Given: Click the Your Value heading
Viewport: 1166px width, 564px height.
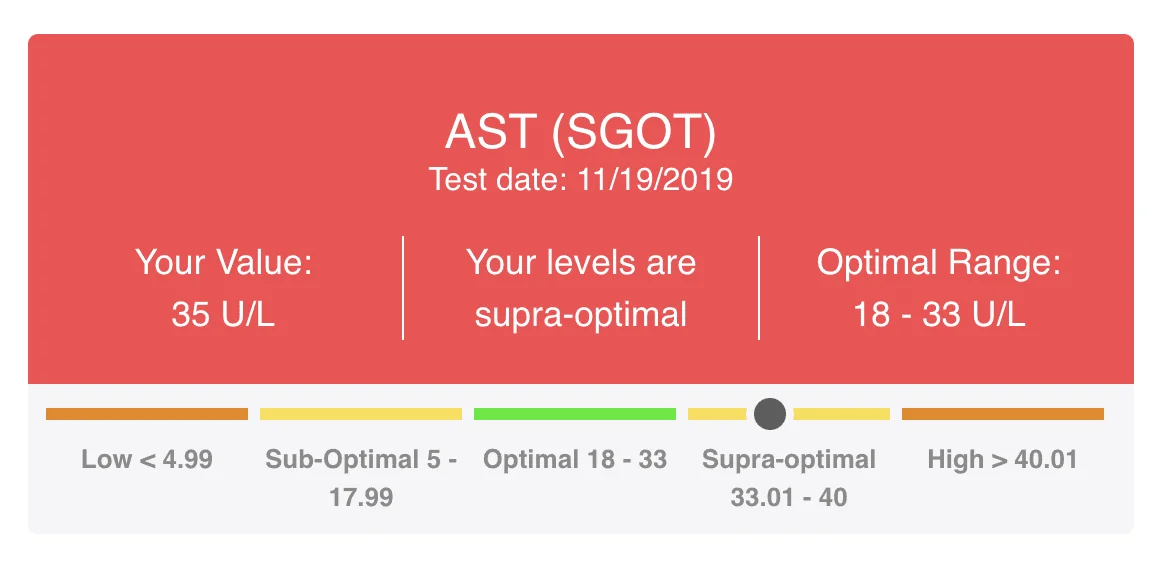Looking at the screenshot, I should pos(224,263).
